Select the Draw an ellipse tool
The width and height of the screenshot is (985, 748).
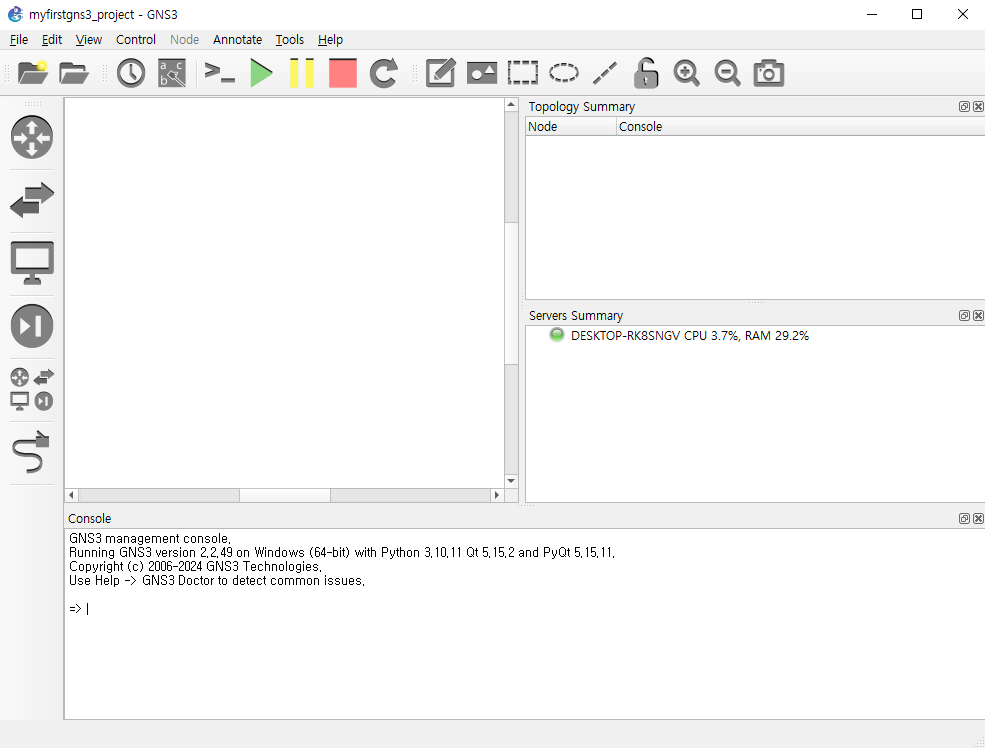(x=563, y=73)
